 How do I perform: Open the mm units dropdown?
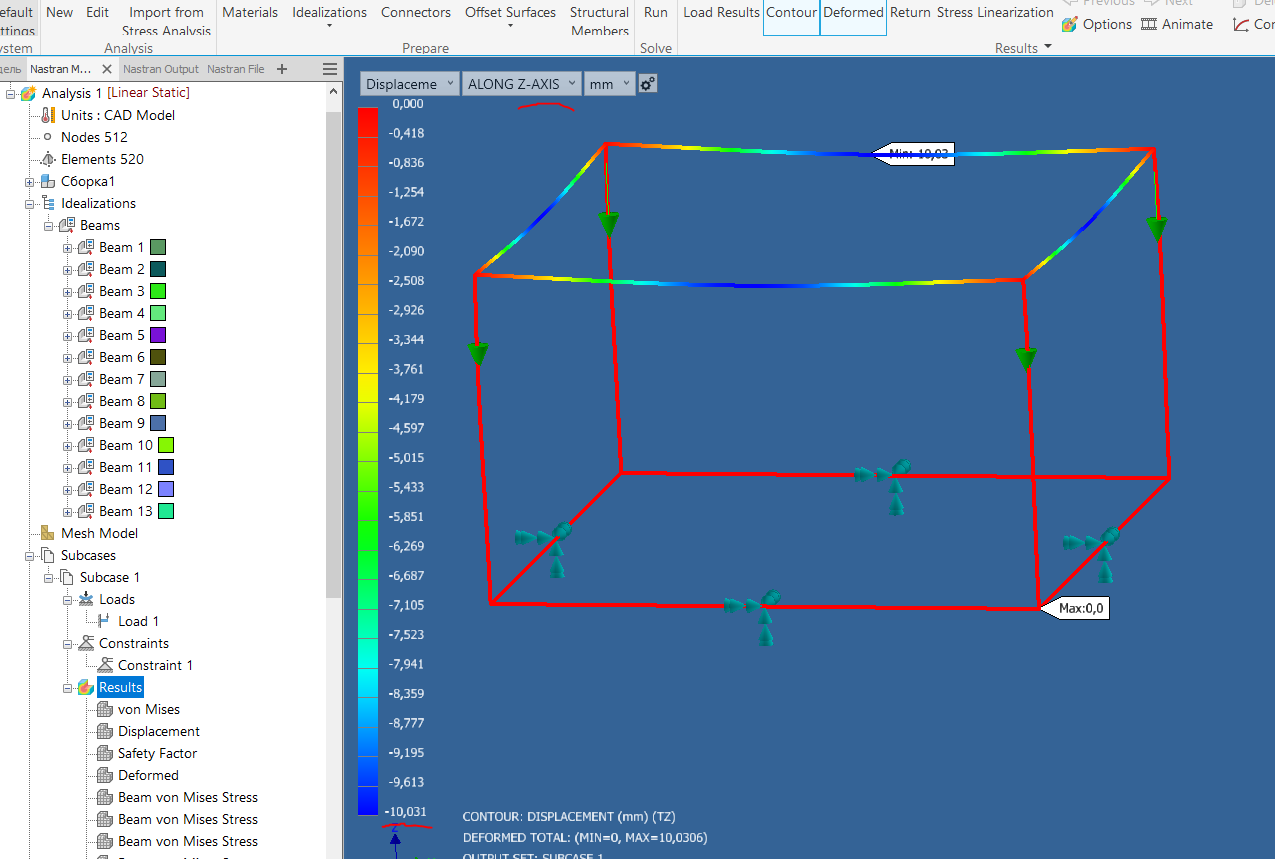click(x=609, y=84)
